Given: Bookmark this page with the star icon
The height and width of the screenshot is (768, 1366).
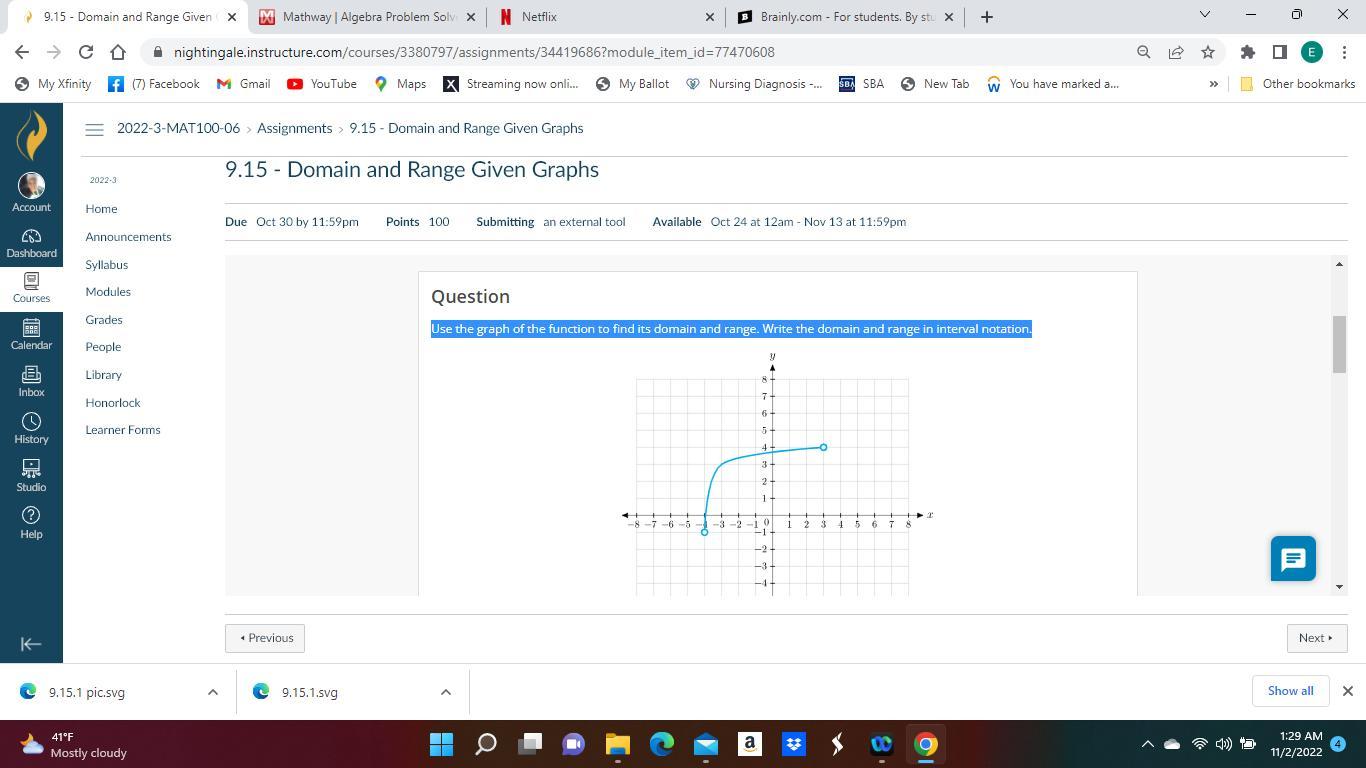Looking at the screenshot, I should pyautogui.click(x=1208, y=52).
